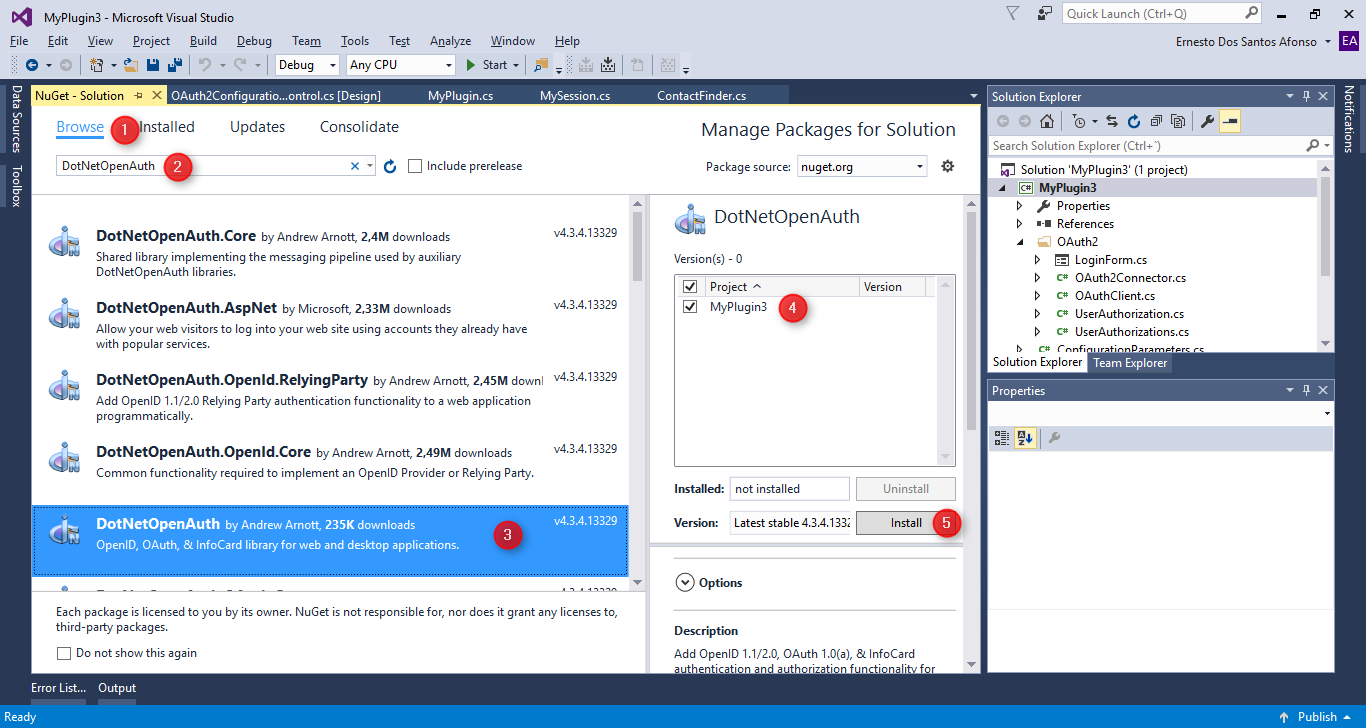Image resolution: width=1366 pixels, height=728 pixels.
Task: Click the New Project toolbar icon
Action: [96, 65]
